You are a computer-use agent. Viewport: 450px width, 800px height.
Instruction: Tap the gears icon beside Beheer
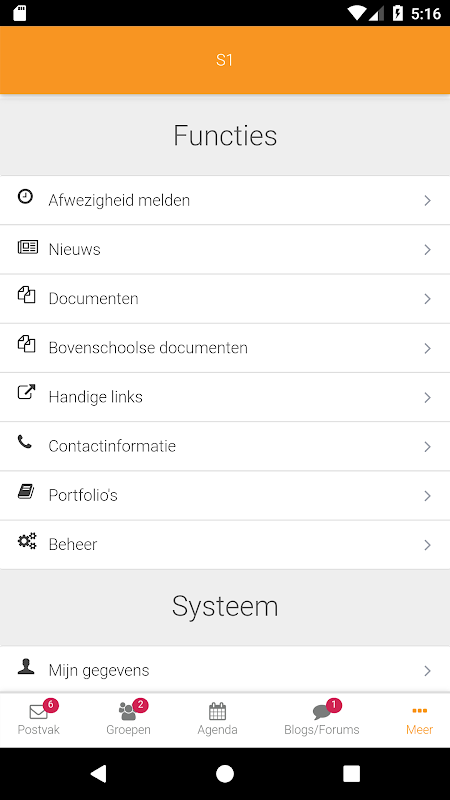pos(27,541)
